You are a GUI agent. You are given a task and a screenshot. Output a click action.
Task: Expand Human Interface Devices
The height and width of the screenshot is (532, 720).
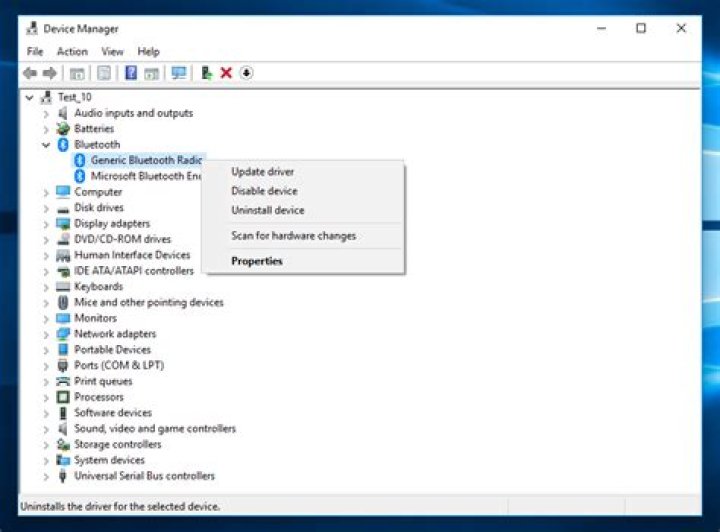pyautogui.click(x=46, y=255)
